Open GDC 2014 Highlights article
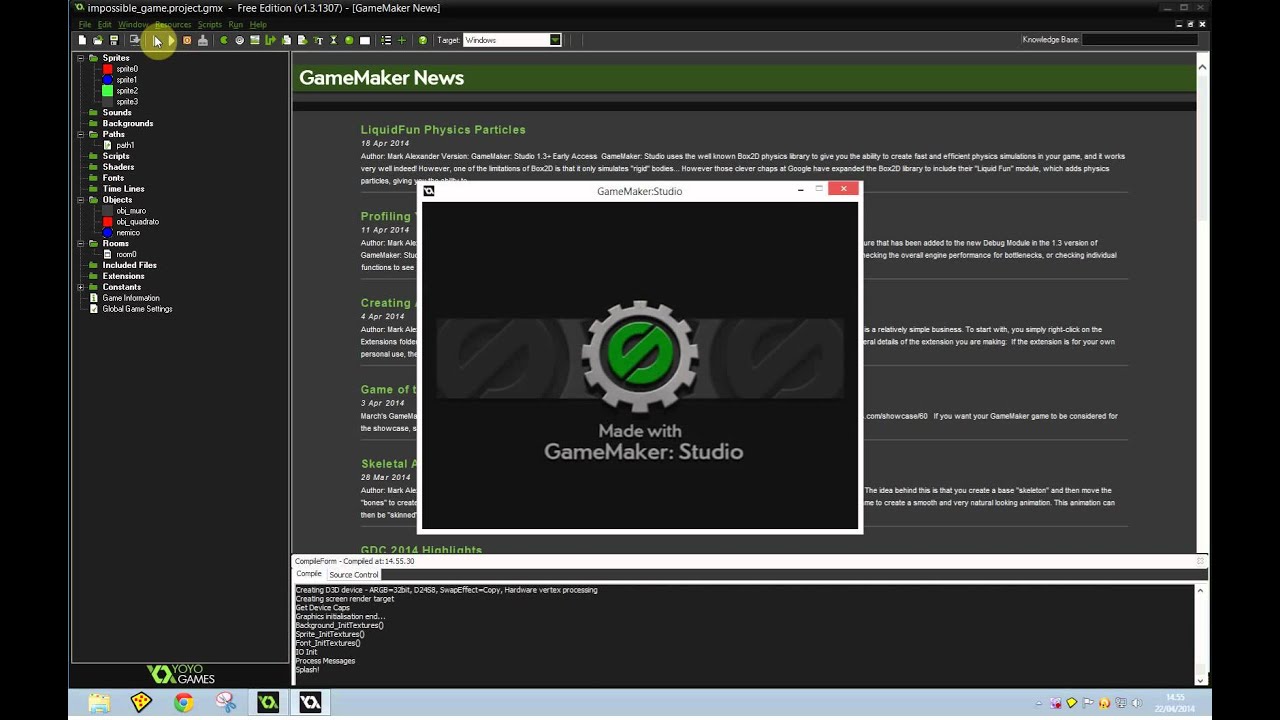This screenshot has width=1280, height=720. (x=421, y=550)
